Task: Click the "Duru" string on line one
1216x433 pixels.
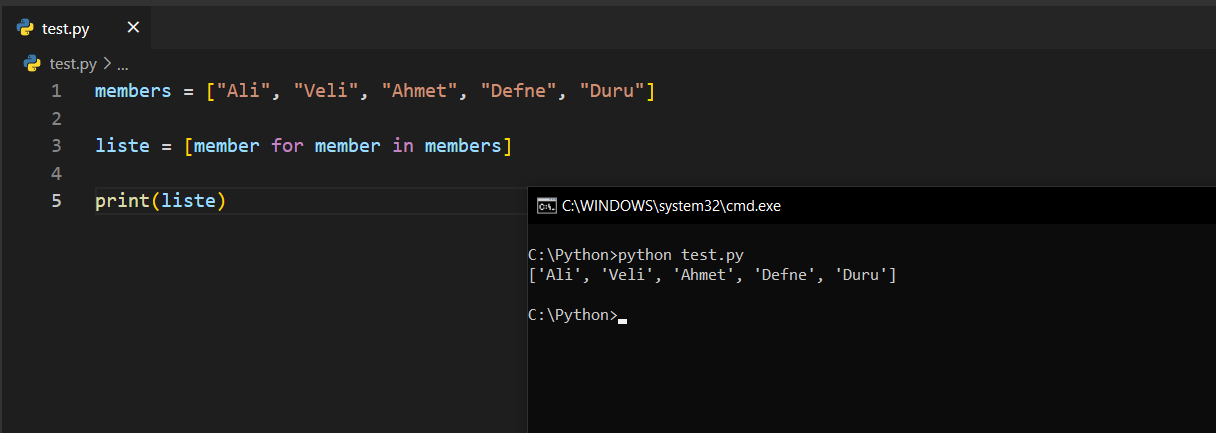Action: [x=612, y=91]
